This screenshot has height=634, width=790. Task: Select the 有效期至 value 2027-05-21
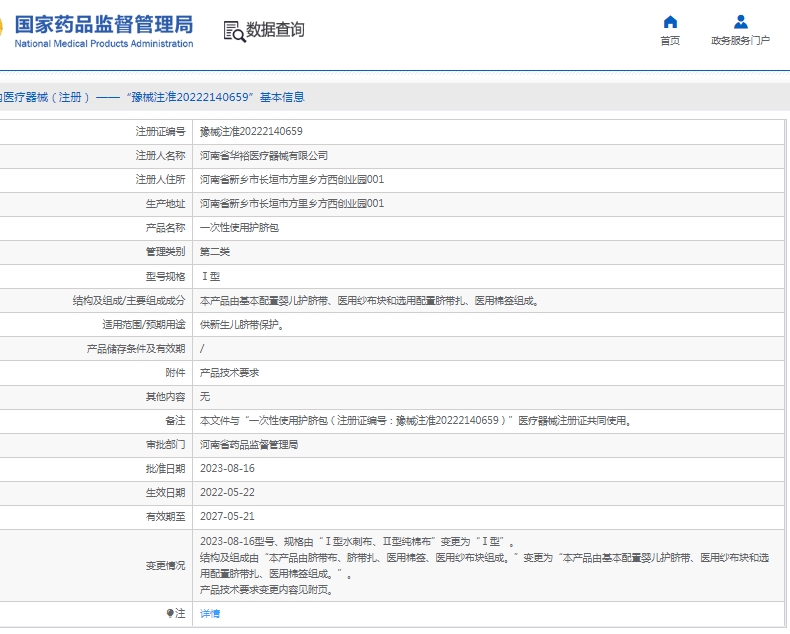point(227,516)
